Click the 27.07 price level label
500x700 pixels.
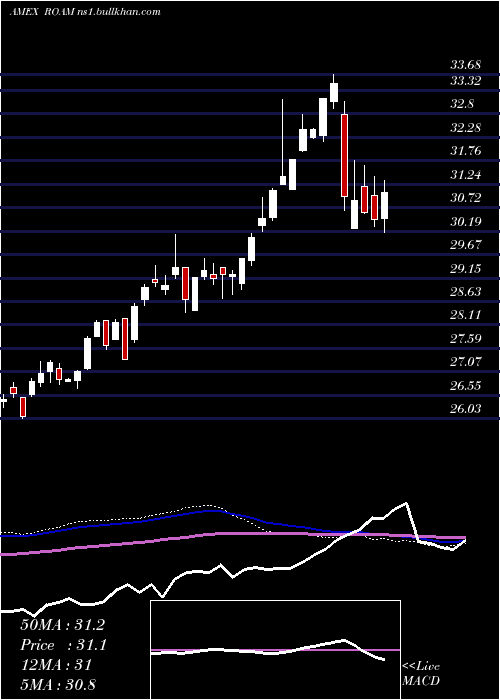(x=466, y=362)
